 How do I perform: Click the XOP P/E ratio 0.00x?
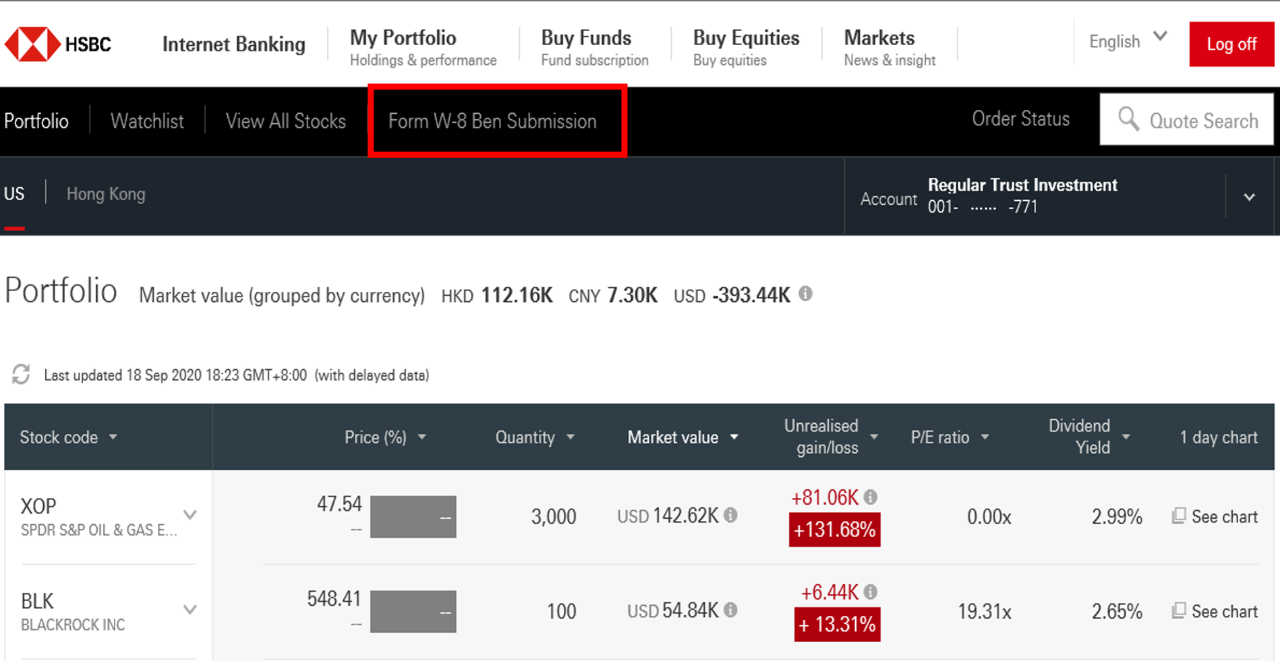(x=989, y=517)
